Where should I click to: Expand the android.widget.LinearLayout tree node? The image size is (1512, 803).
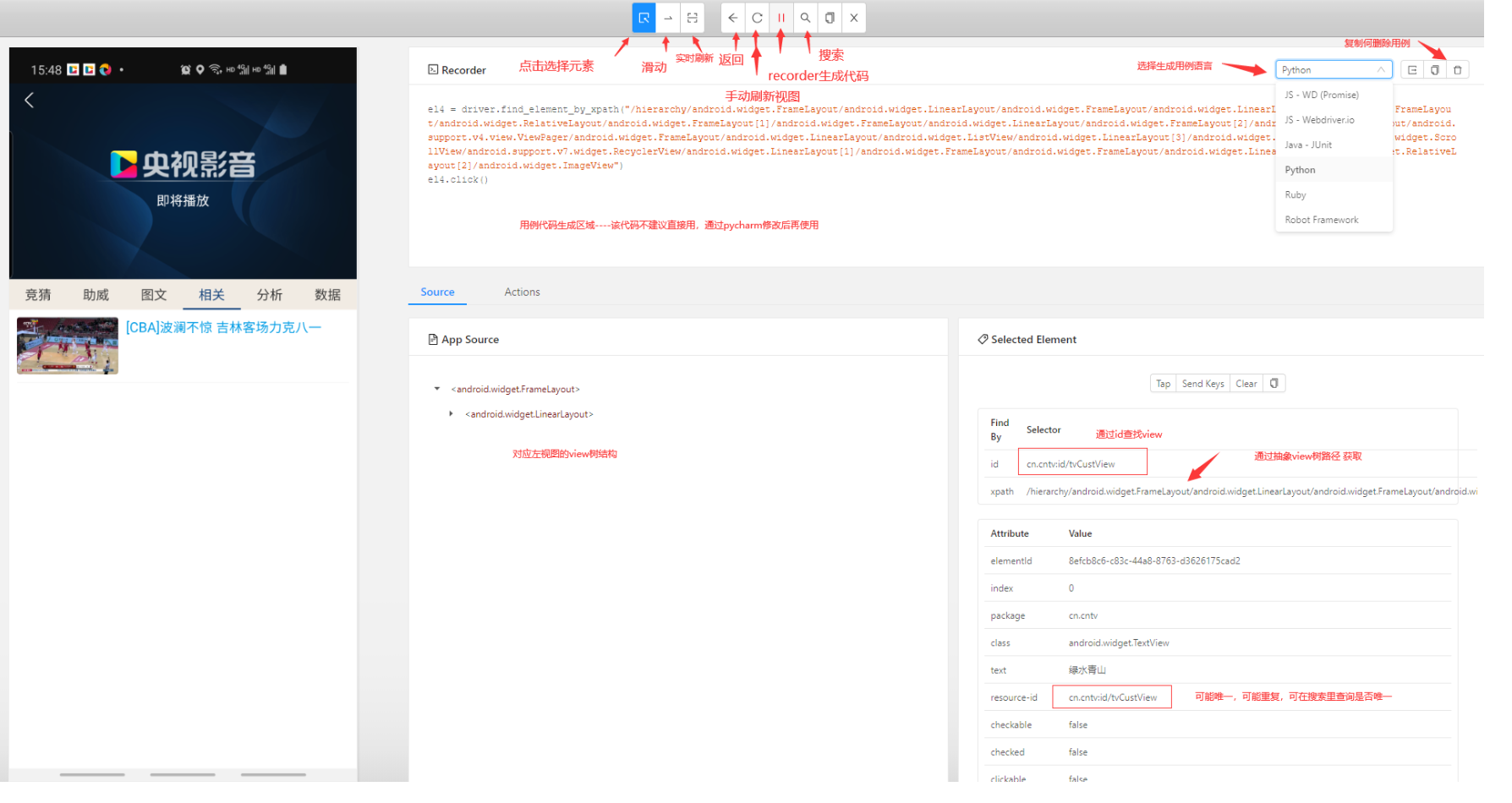(451, 414)
